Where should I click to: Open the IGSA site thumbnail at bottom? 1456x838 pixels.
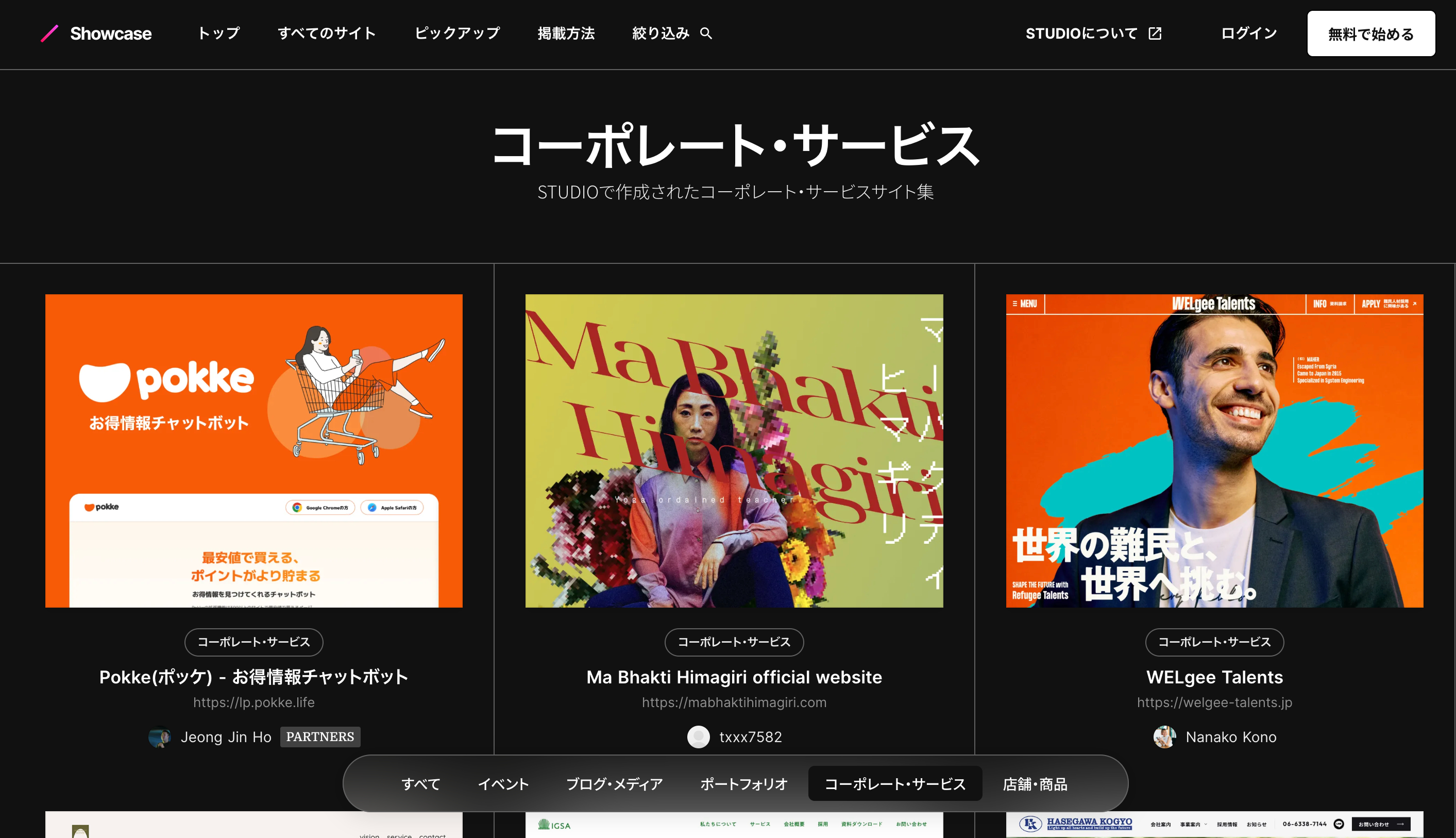point(734,825)
